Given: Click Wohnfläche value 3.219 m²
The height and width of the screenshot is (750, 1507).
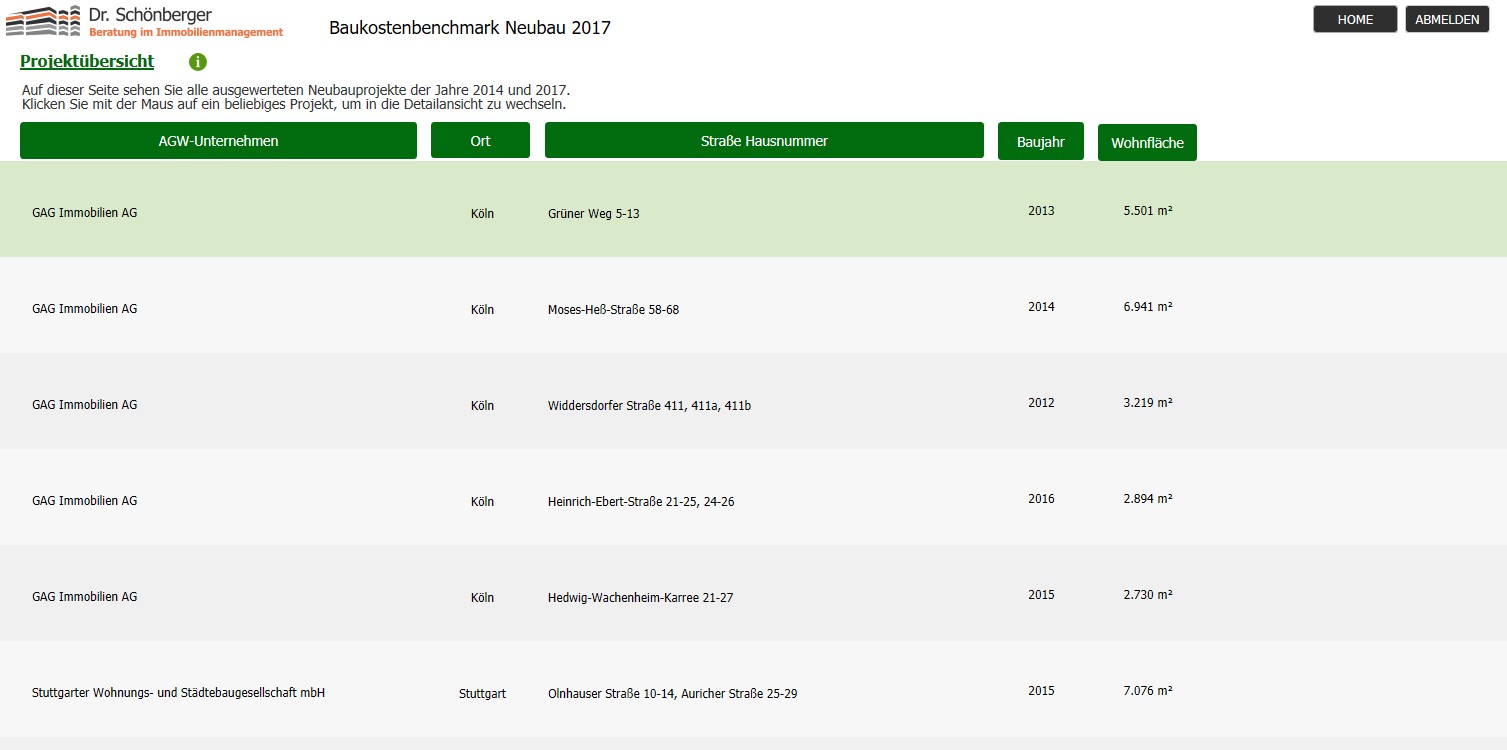Looking at the screenshot, I should [1148, 403].
